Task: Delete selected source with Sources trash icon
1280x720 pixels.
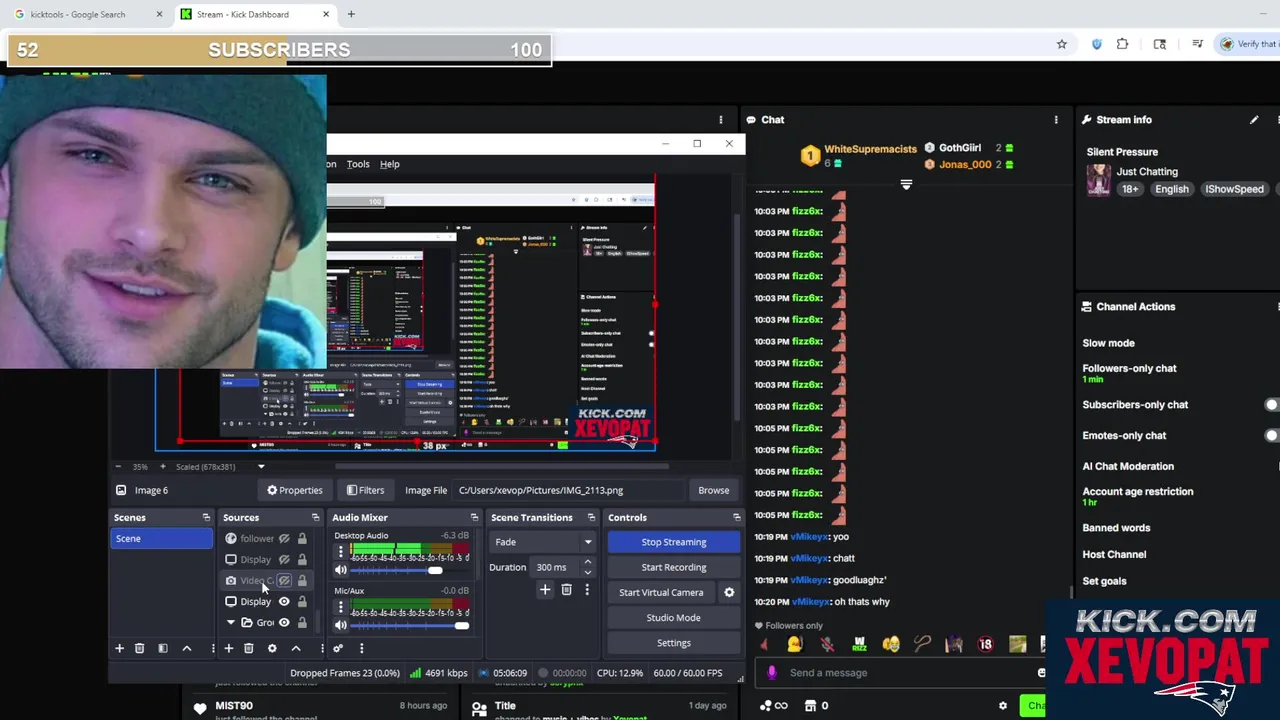Action: [249, 648]
